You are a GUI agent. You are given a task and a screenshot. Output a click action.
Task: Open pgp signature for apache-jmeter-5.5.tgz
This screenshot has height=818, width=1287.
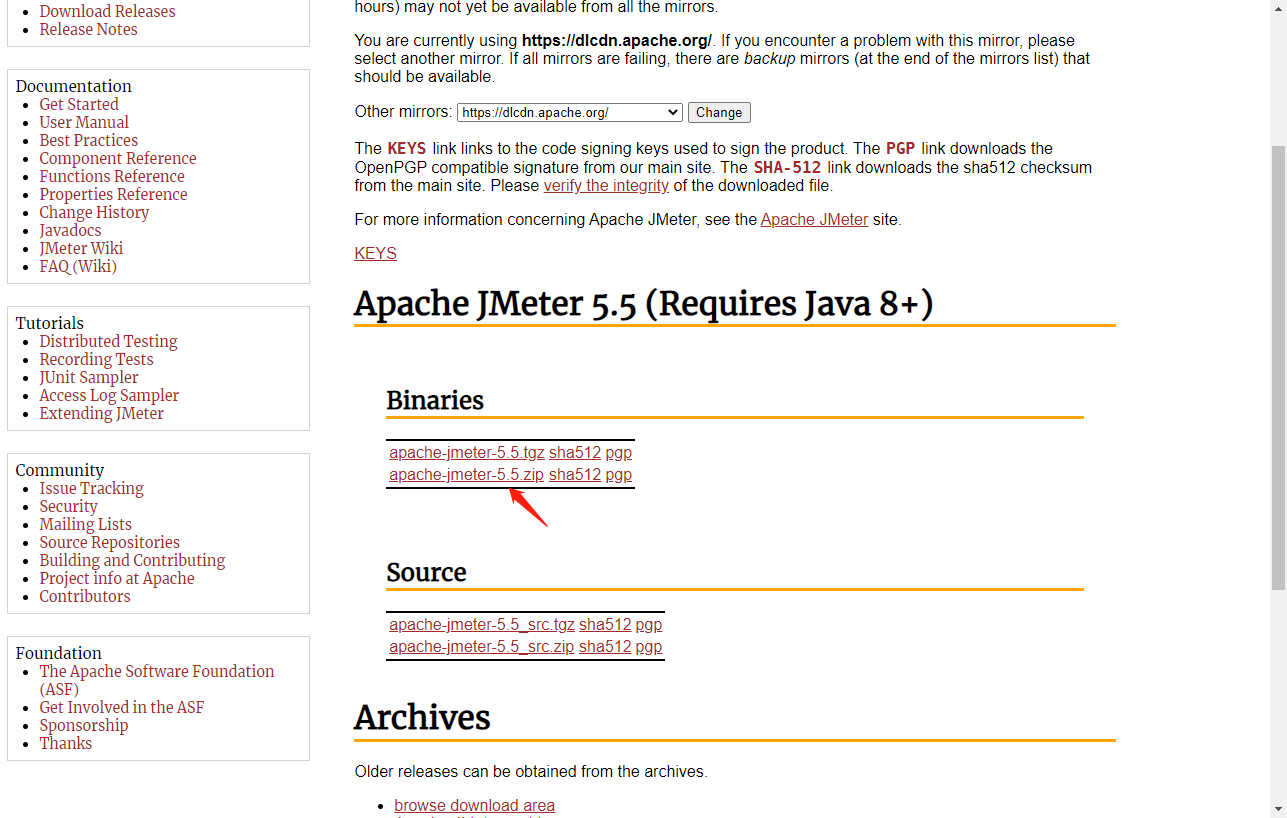point(618,452)
